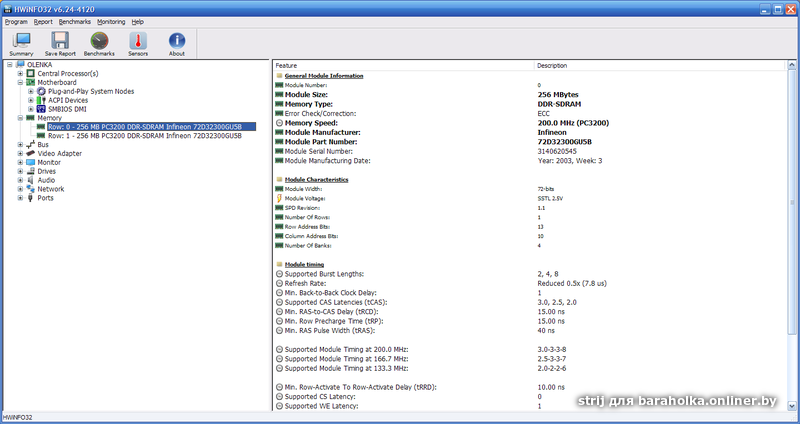Click the details pane vertical scrollbar thumb
Screen dimensions: 800x424
[792, 203]
